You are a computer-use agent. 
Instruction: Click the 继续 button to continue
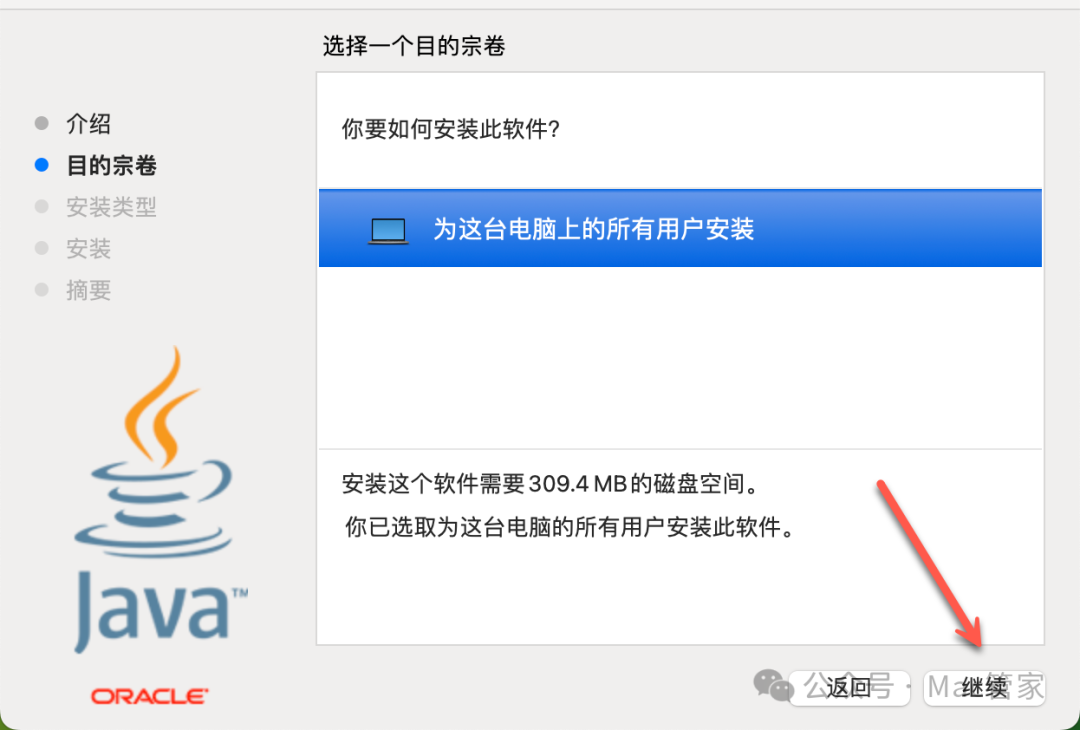984,687
